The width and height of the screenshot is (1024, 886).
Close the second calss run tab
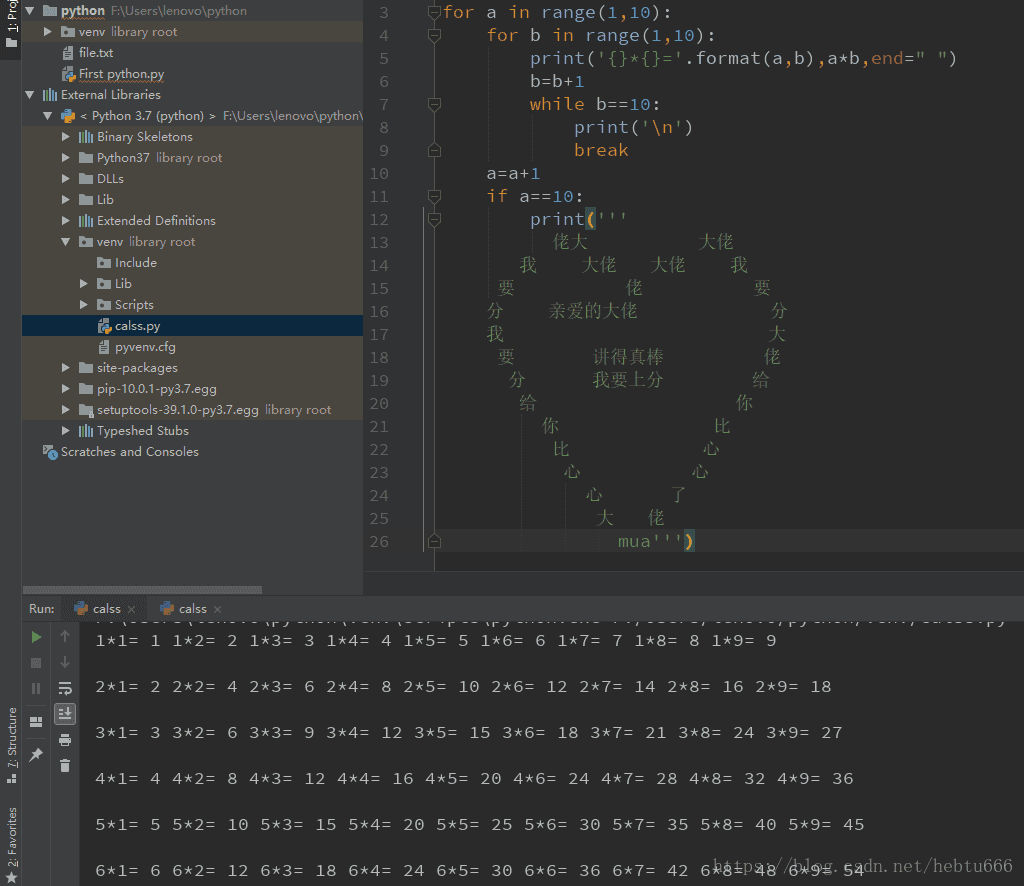[x=217, y=609]
